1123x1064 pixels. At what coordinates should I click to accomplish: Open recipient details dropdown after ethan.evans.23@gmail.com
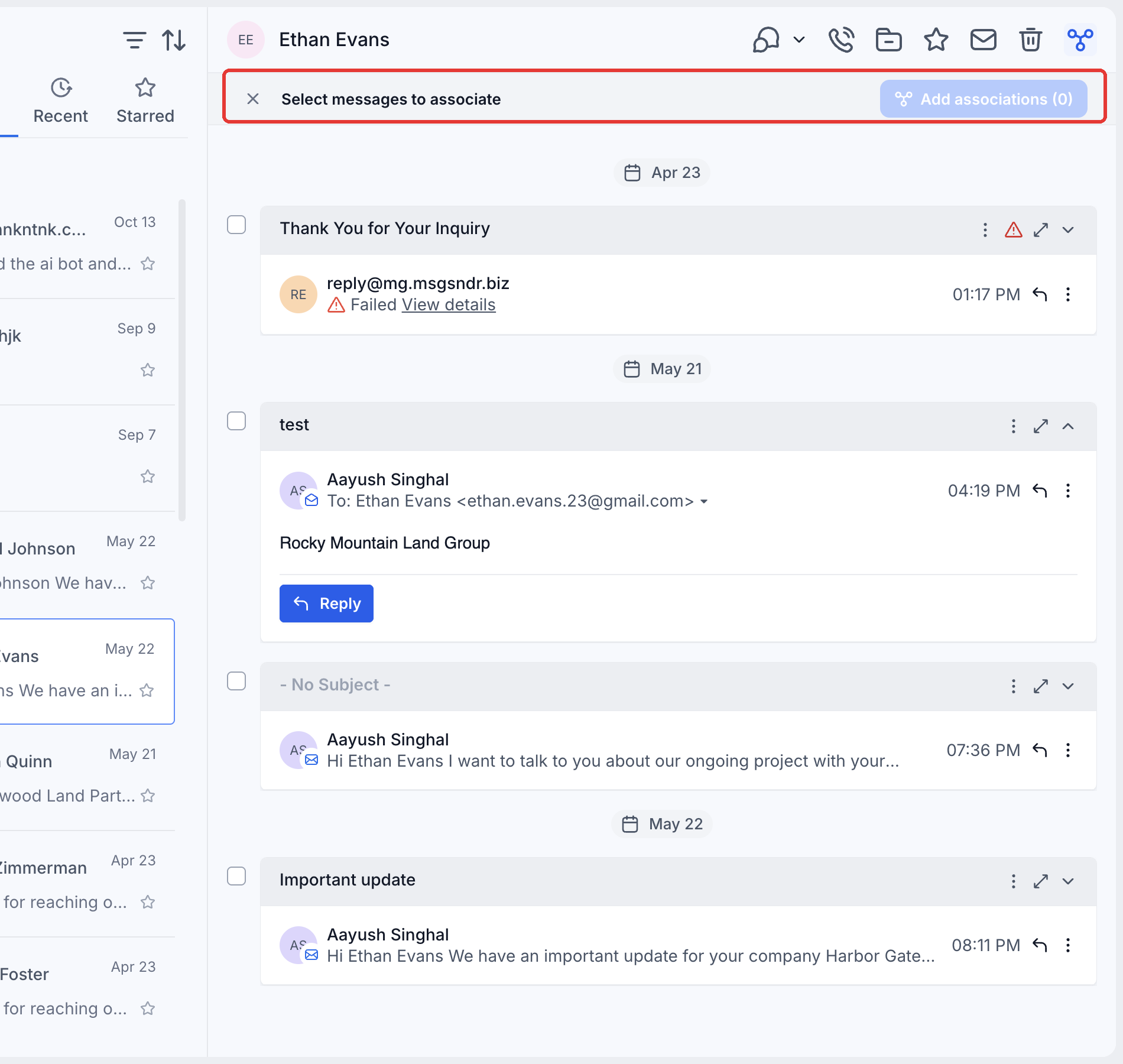click(704, 502)
